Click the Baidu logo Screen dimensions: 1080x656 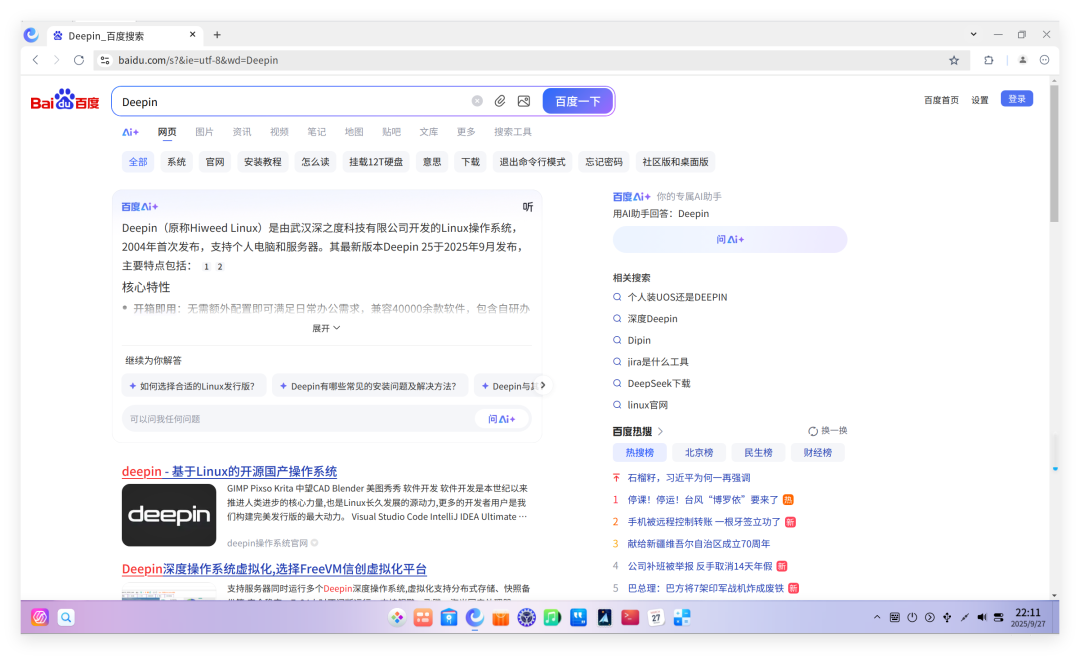coord(65,101)
